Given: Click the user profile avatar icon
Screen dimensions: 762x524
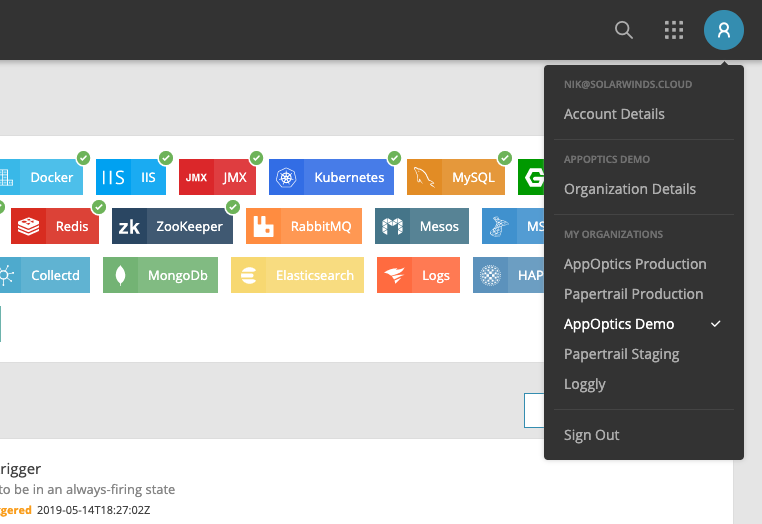Looking at the screenshot, I should coord(724,30).
